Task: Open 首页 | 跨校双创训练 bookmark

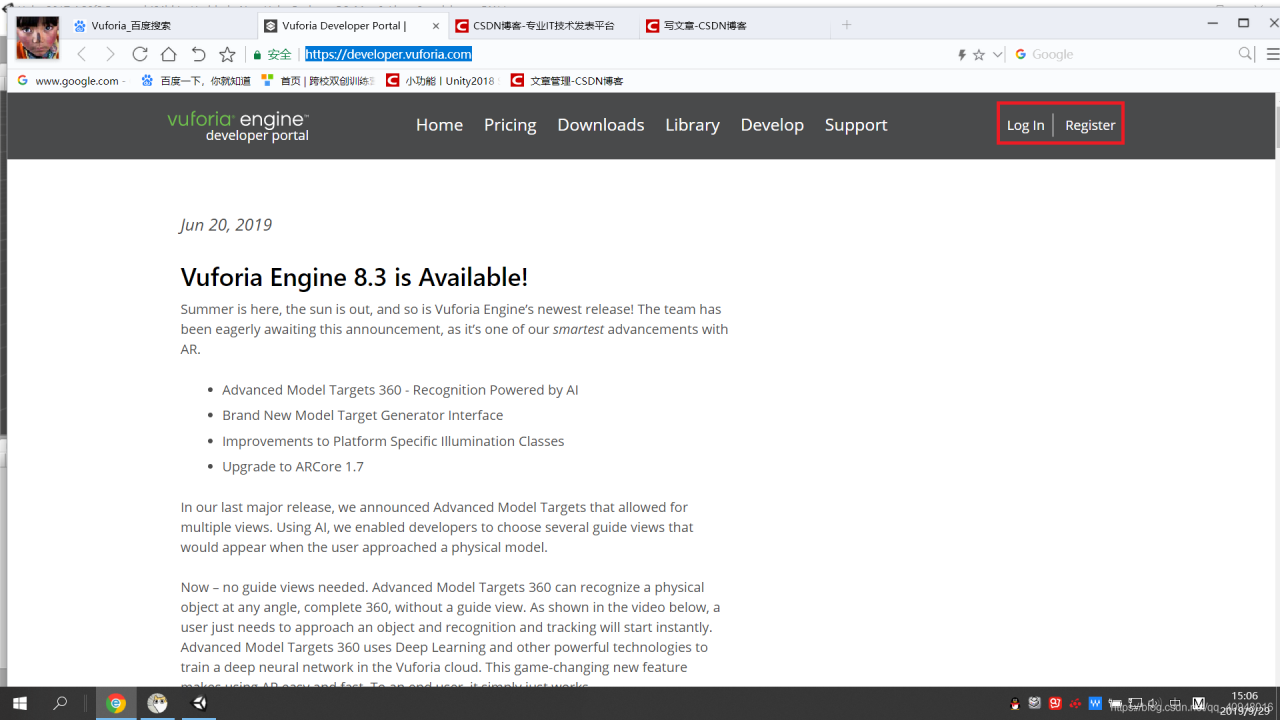Action: (318, 81)
